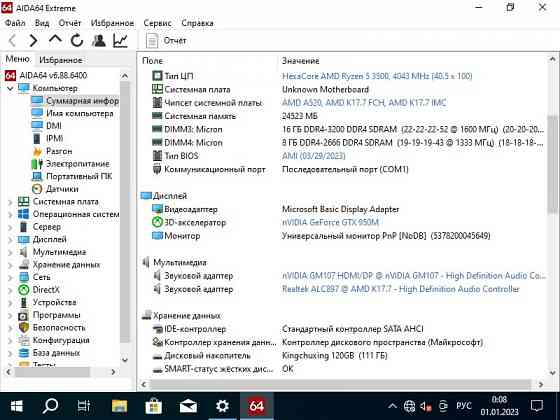This screenshot has height=420, width=560.
Task: Expand the Мультимедиа tree node
Action: pos(10,252)
